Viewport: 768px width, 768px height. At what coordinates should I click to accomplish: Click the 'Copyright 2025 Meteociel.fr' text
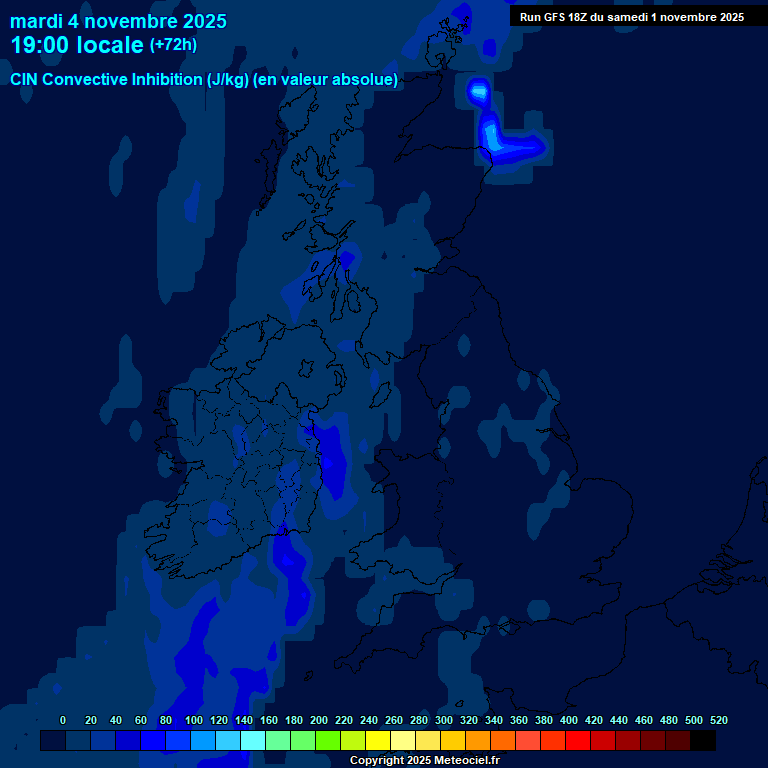[424, 760]
